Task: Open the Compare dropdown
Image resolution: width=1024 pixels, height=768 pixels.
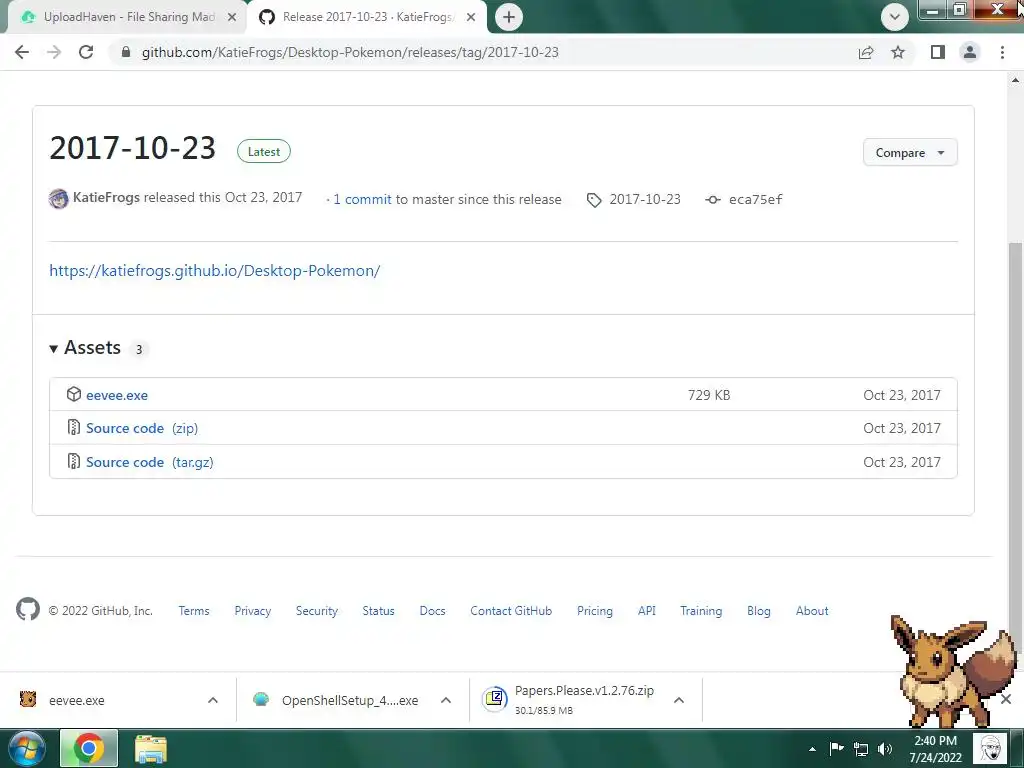Action: [x=910, y=152]
